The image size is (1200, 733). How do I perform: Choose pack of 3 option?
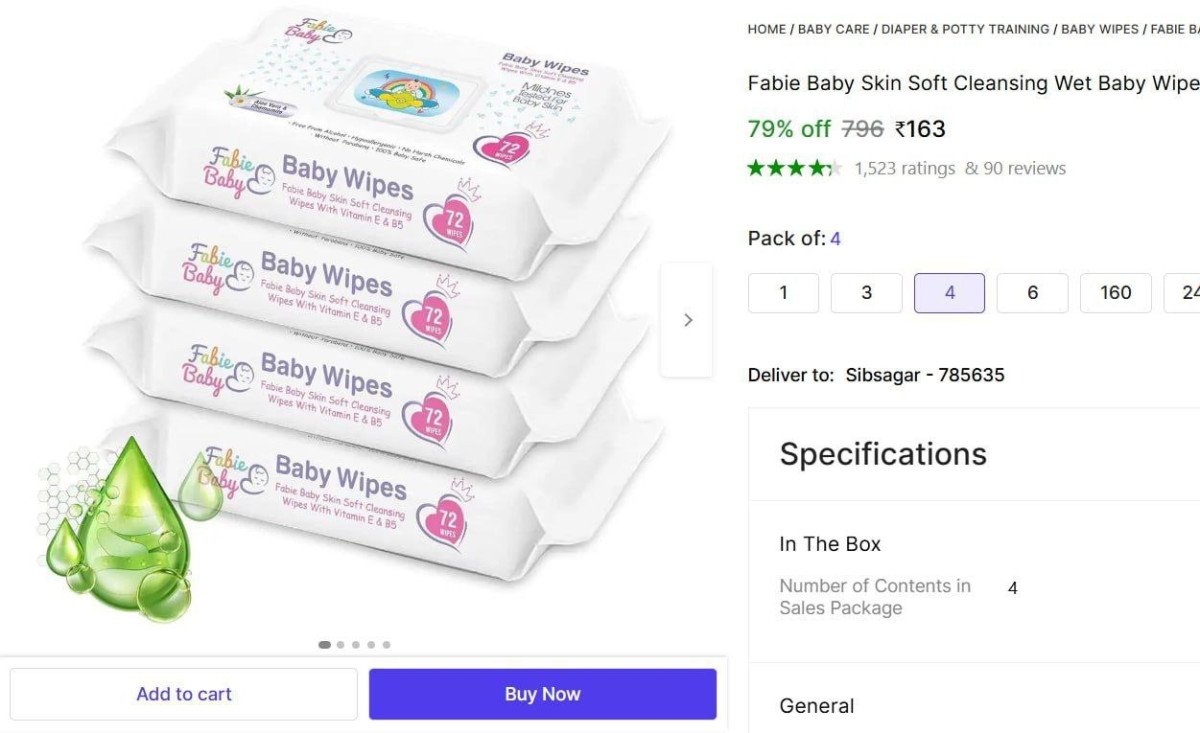coord(866,293)
